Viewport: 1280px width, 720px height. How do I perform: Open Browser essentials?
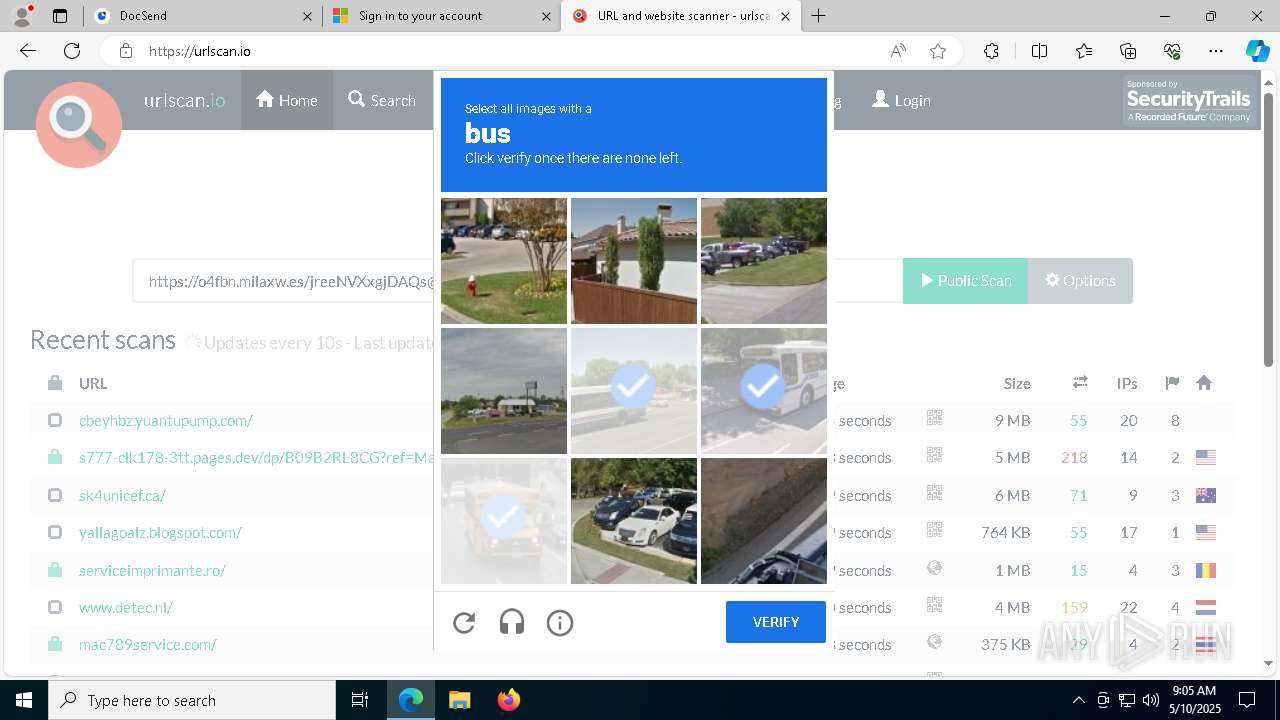[x=1172, y=51]
